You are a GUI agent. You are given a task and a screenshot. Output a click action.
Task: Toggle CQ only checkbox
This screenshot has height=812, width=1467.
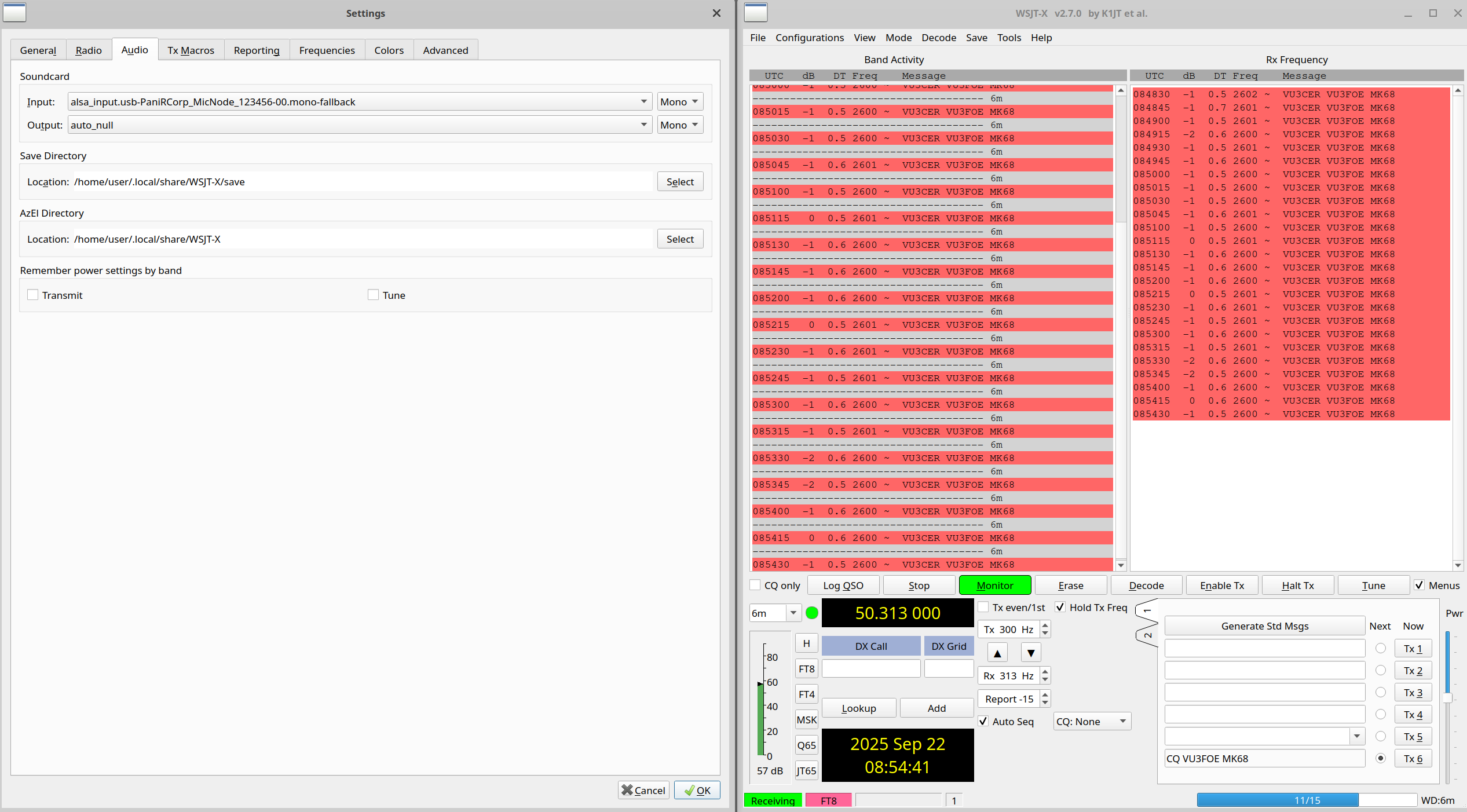pos(755,585)
